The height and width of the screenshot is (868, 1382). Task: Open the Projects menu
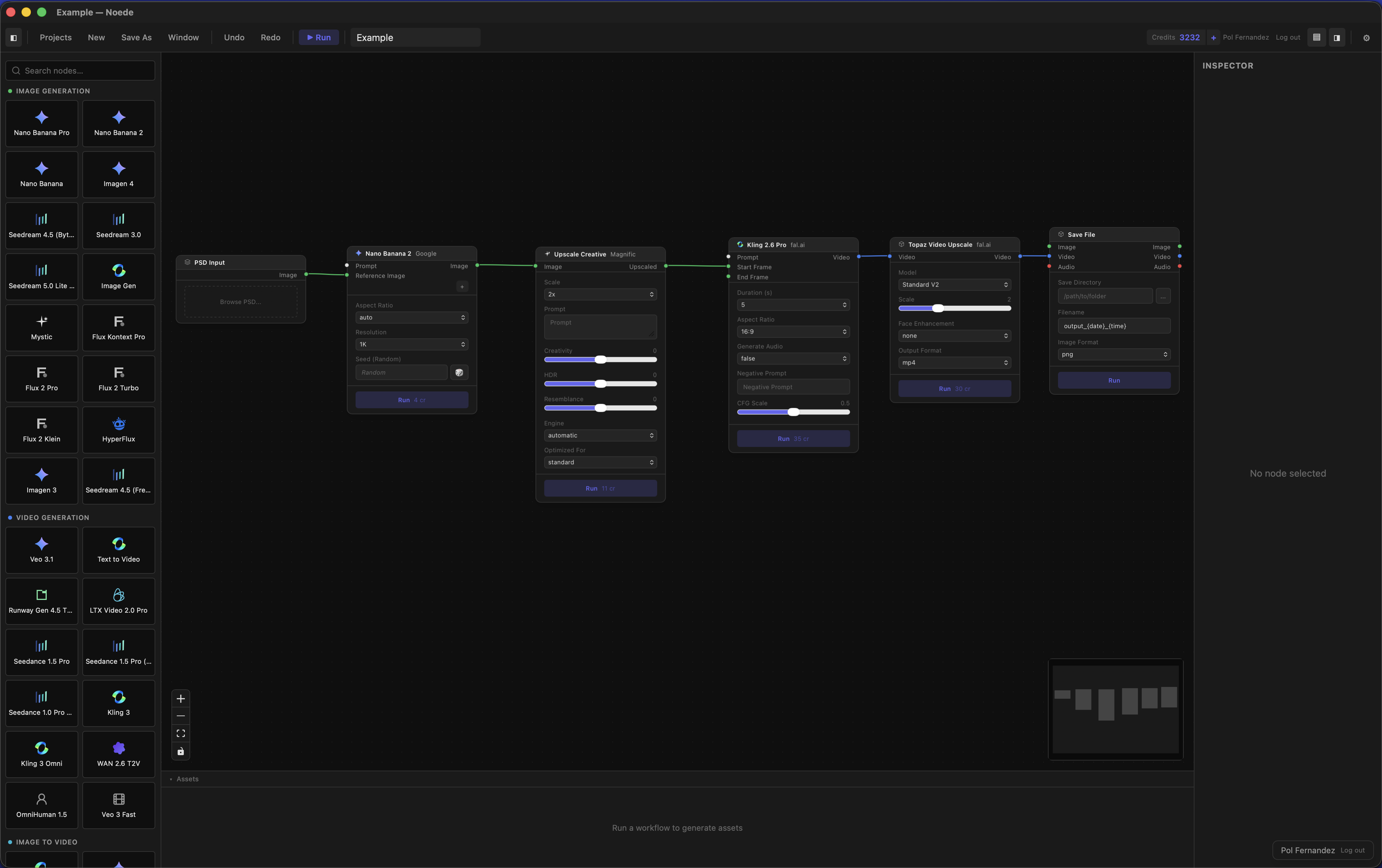(55, 37)
